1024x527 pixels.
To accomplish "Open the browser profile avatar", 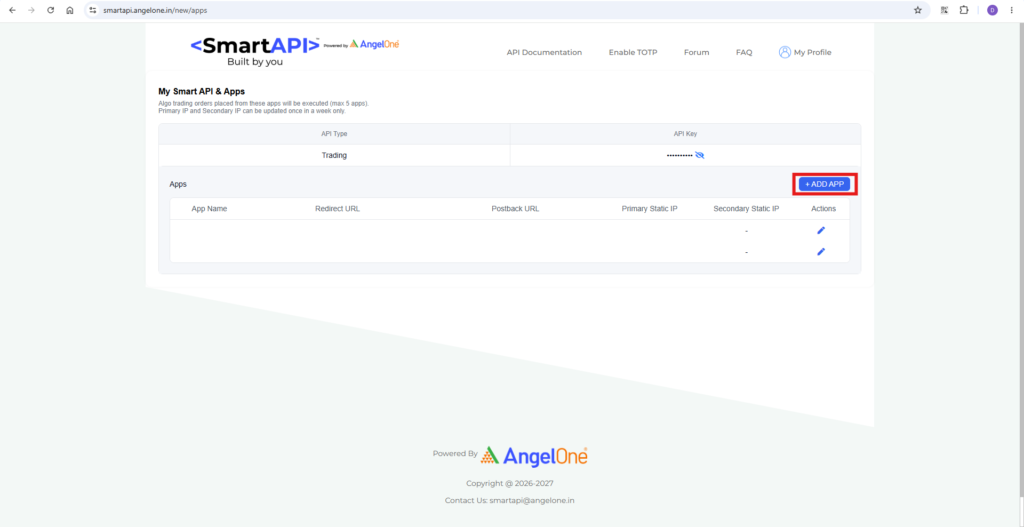I will 992,10.
